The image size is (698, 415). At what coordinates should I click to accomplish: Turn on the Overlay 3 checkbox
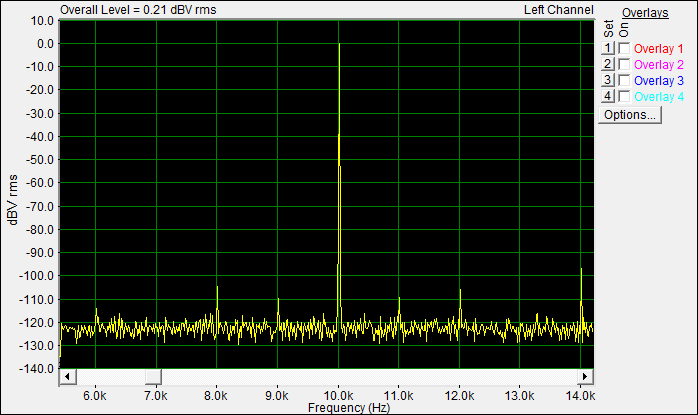624,80
